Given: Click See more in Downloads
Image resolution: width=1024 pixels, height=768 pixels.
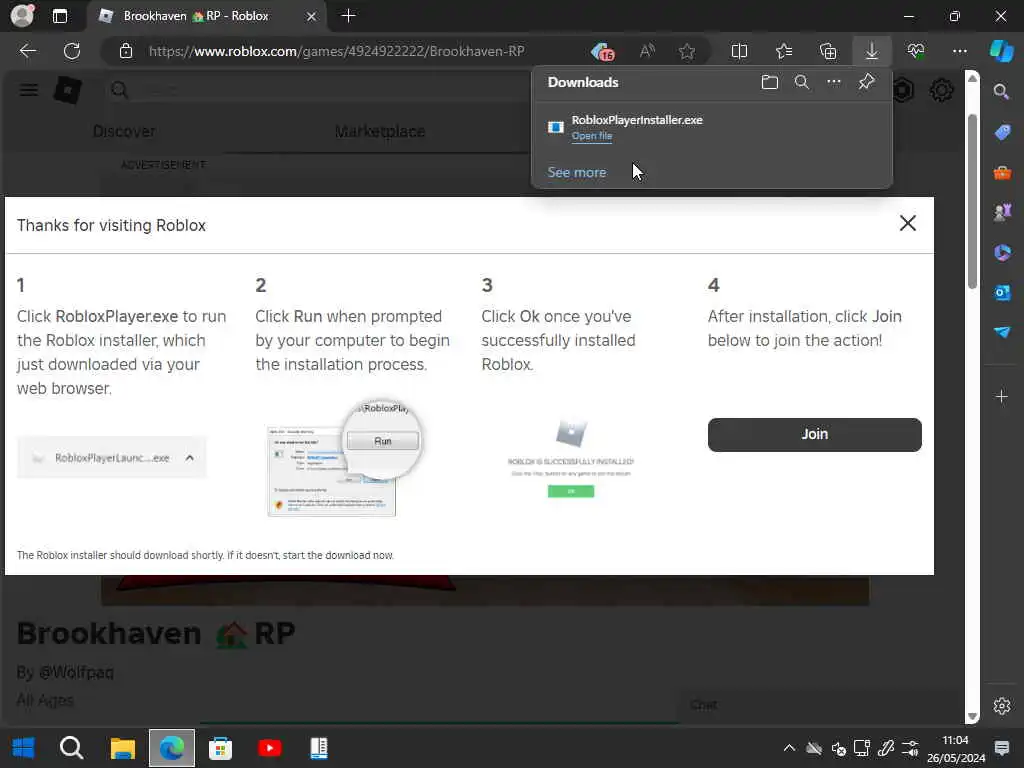Looking at the screenshot, I should (577, 172).
